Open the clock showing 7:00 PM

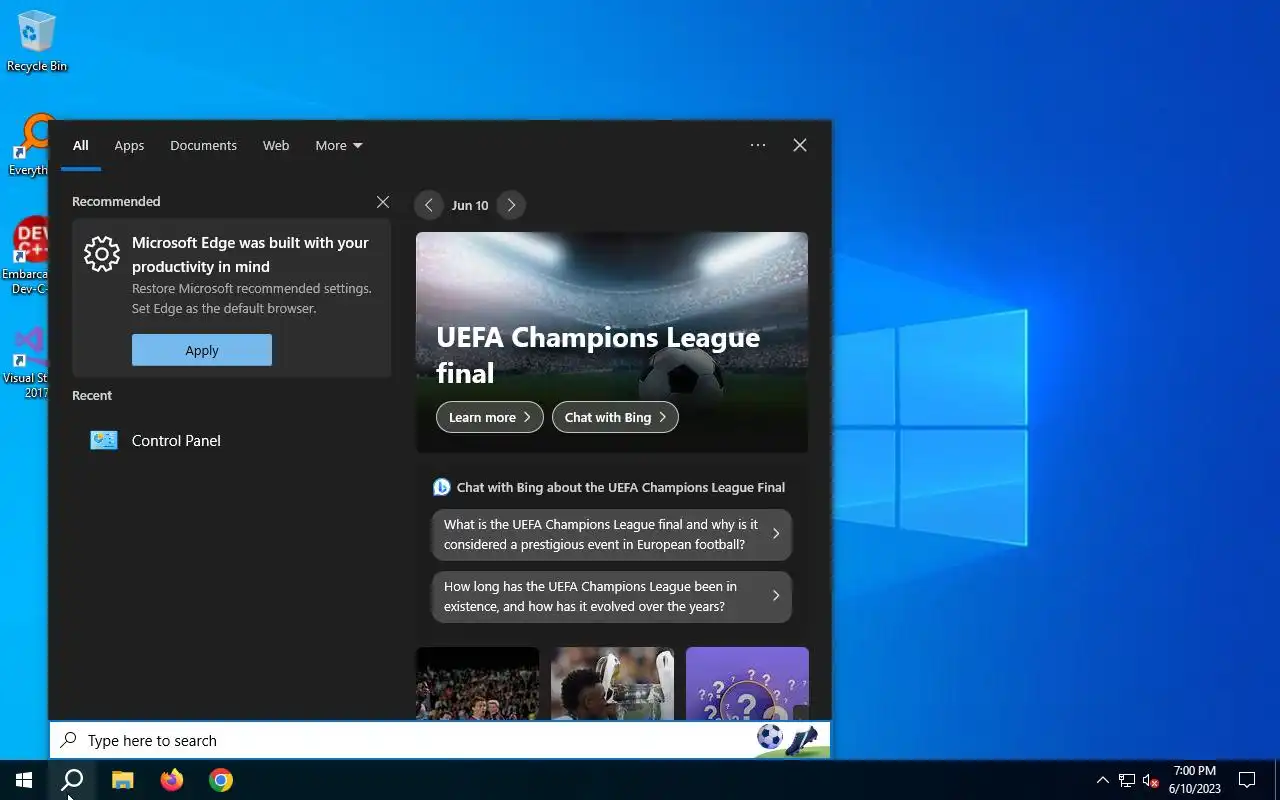click(x=1194, y=780)
